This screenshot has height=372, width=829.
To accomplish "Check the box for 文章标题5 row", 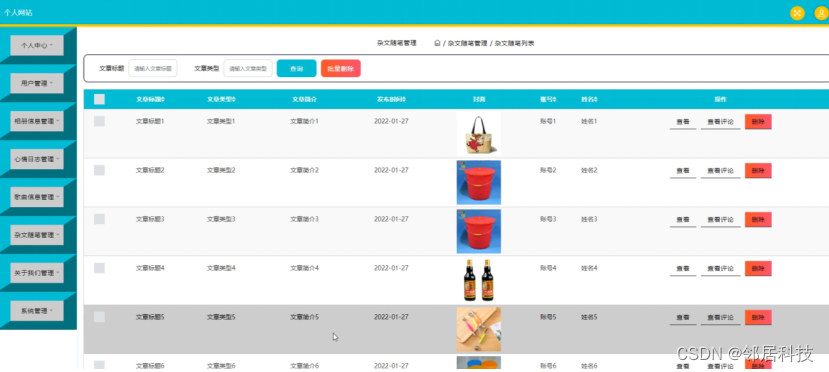I will [99, 317].
